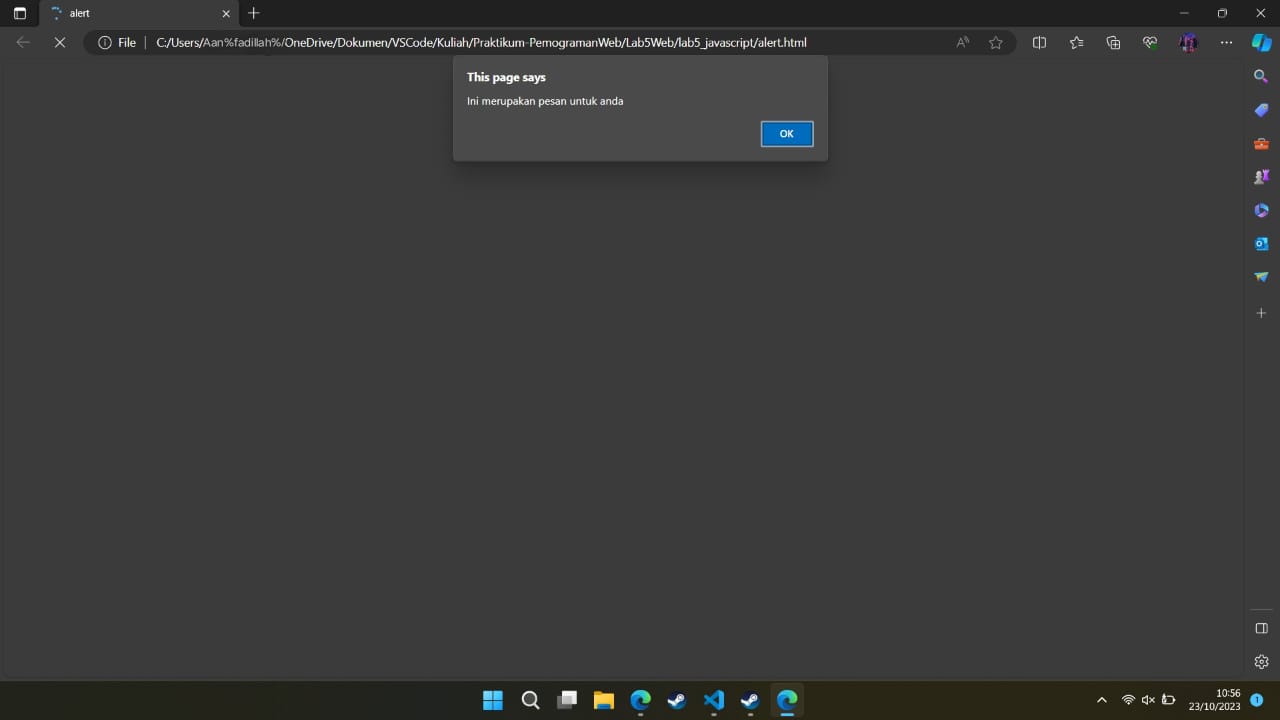Open the Edge profile avatar

[1188, 42]
